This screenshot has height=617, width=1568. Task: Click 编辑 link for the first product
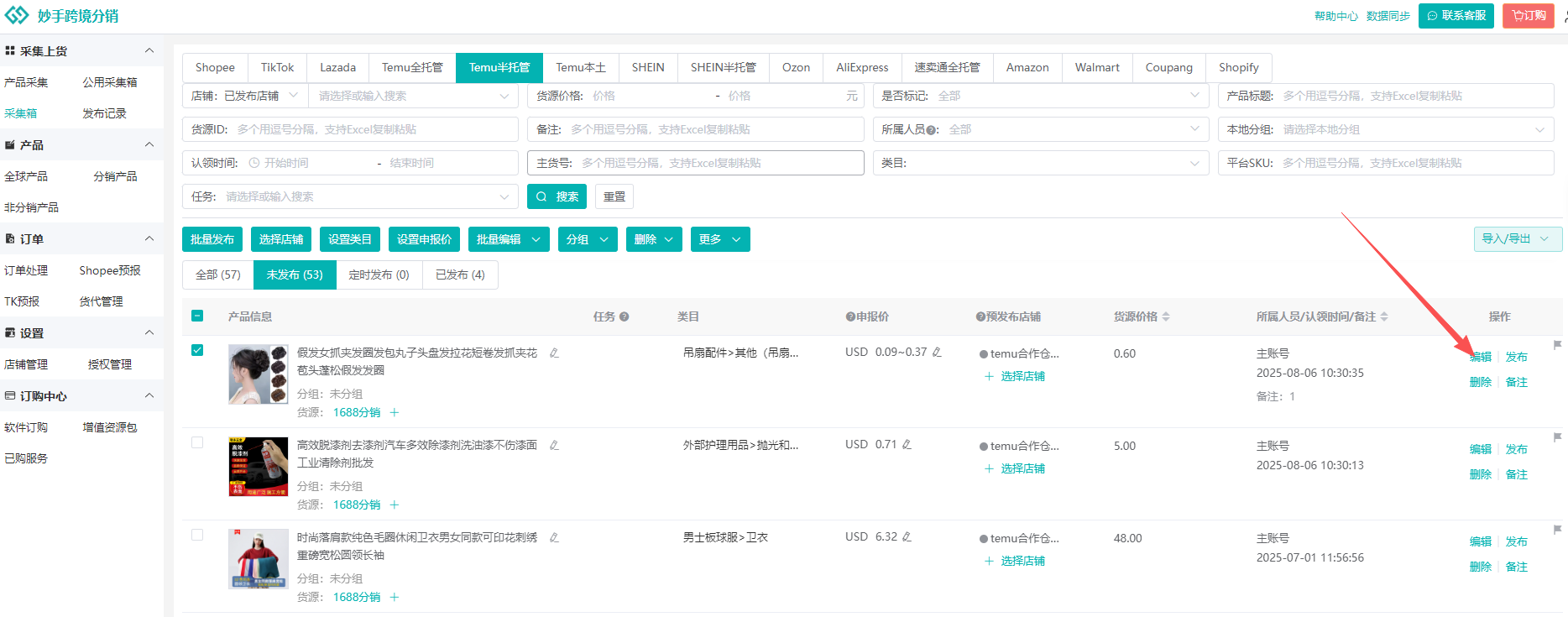[1481, 358]
